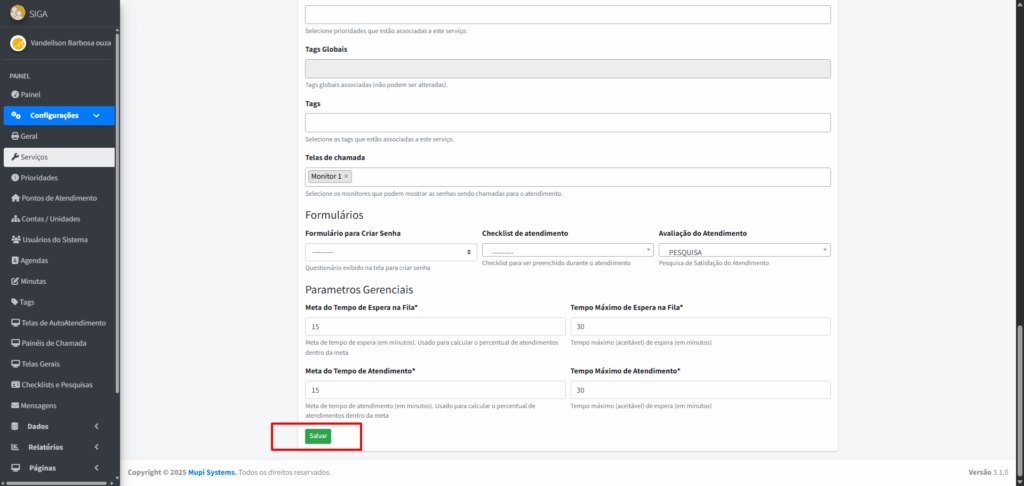
Task: Click the wrench icon beside Serviços
Action: click(x=14, y=157)
